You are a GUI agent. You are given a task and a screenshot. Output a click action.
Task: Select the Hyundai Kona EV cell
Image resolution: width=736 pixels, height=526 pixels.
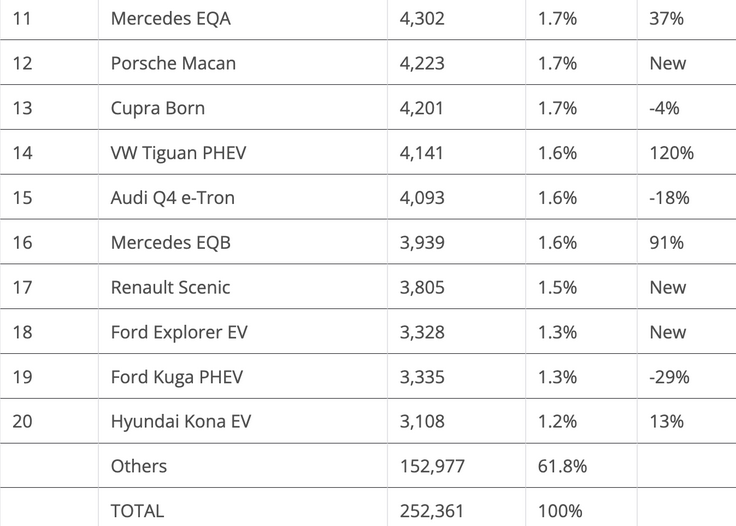180,422
